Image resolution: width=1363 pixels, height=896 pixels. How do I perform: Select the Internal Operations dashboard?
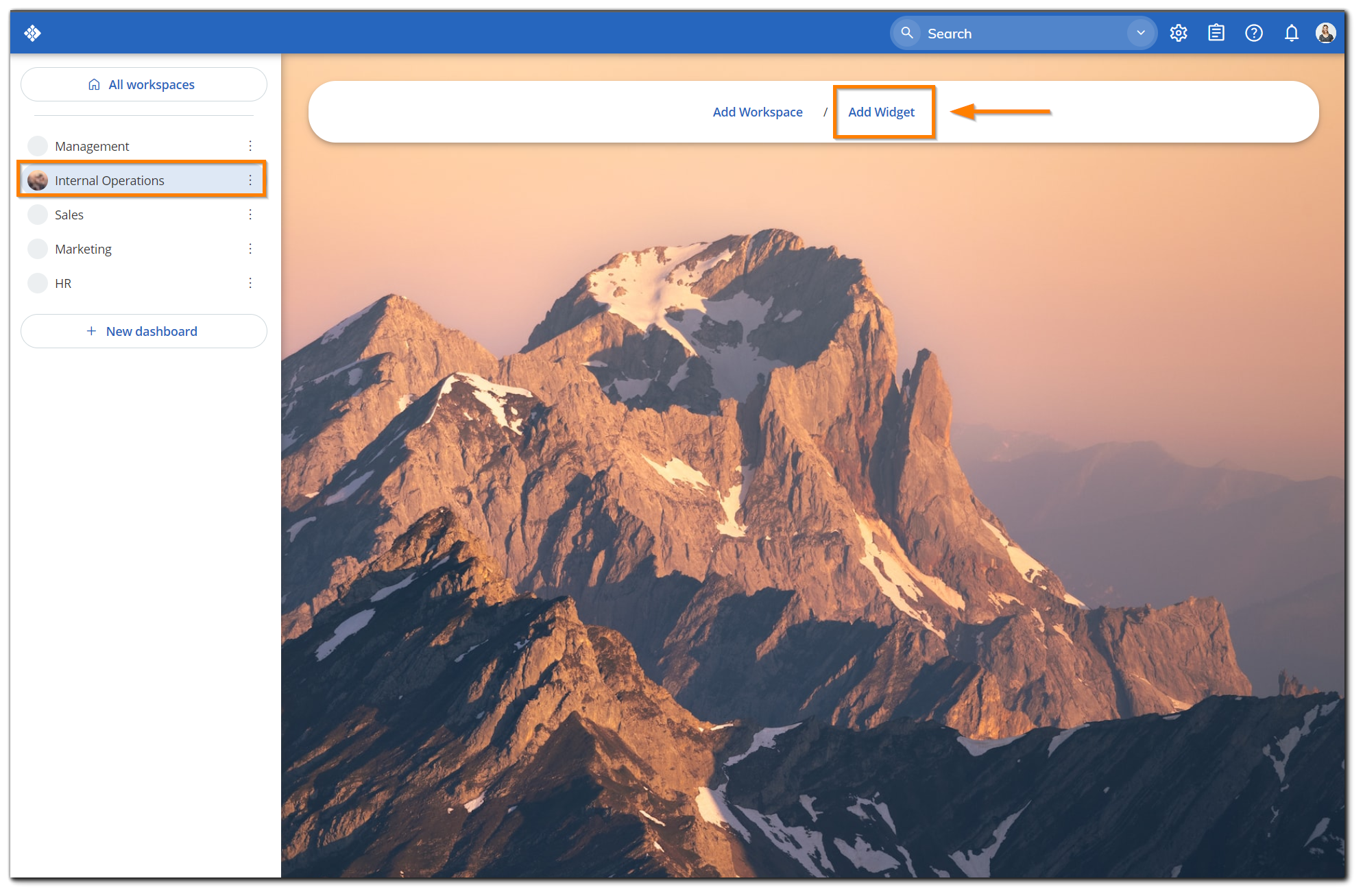tap(110, 180)
